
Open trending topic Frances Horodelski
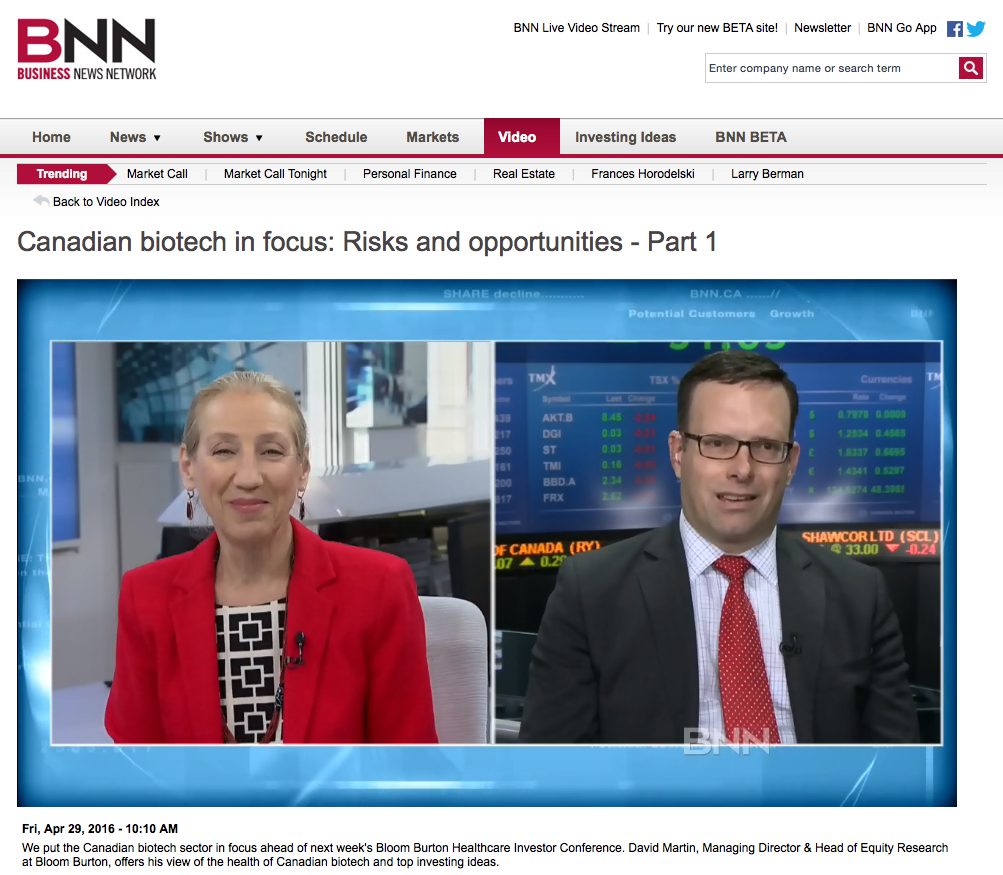coord(642,174)
